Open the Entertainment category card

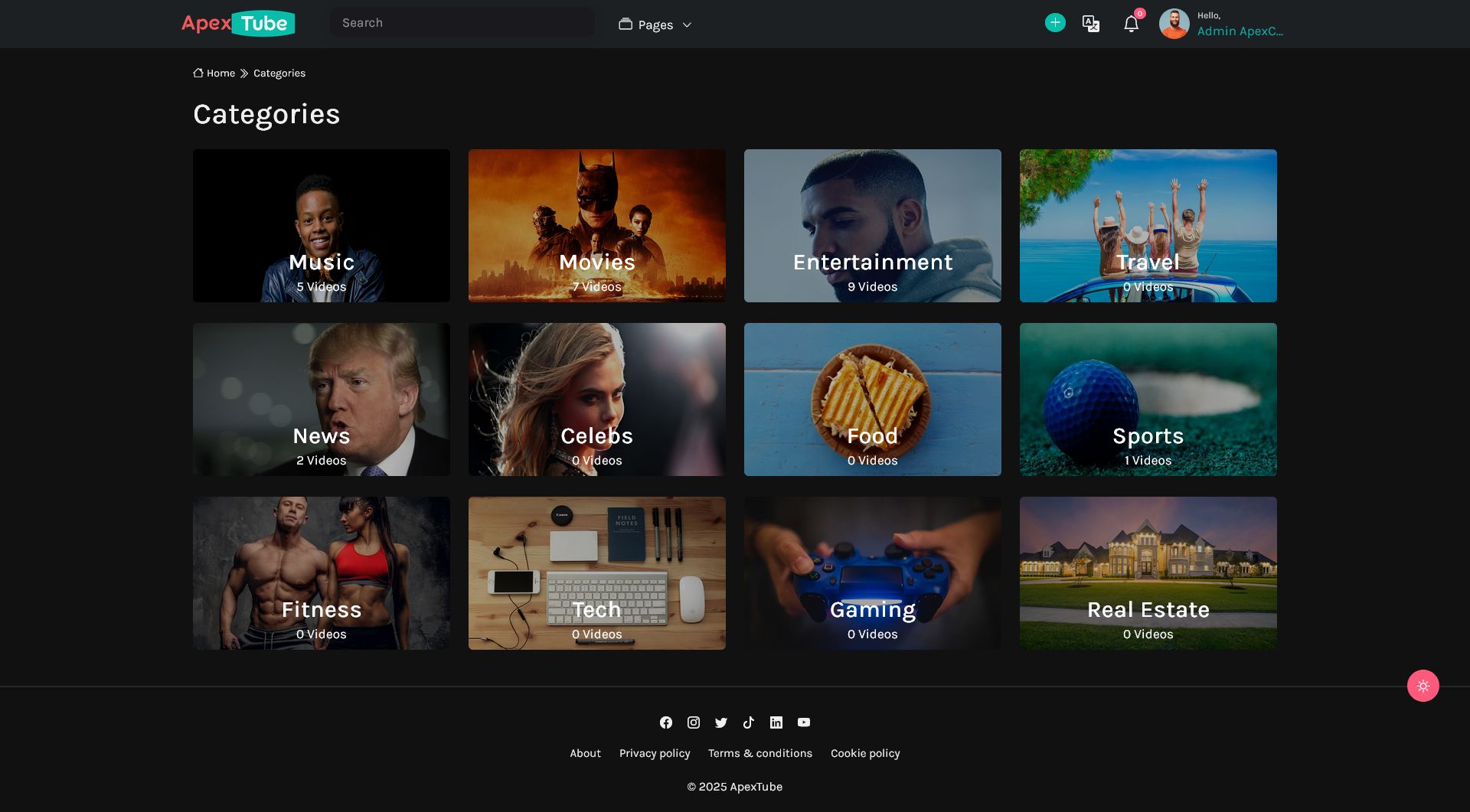click(873, 226)
